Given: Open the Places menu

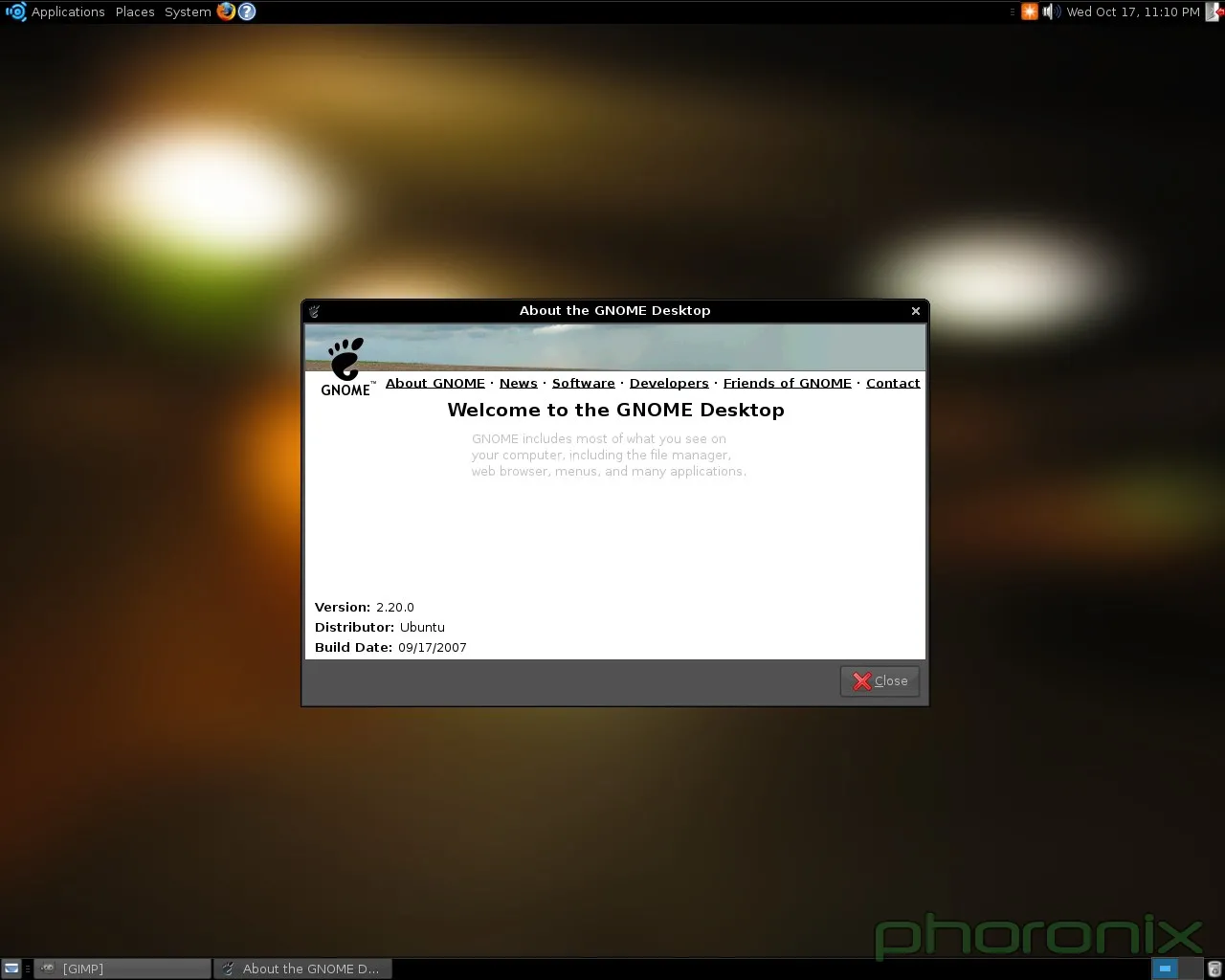Looking at the screenshot, I should point(135,11).
